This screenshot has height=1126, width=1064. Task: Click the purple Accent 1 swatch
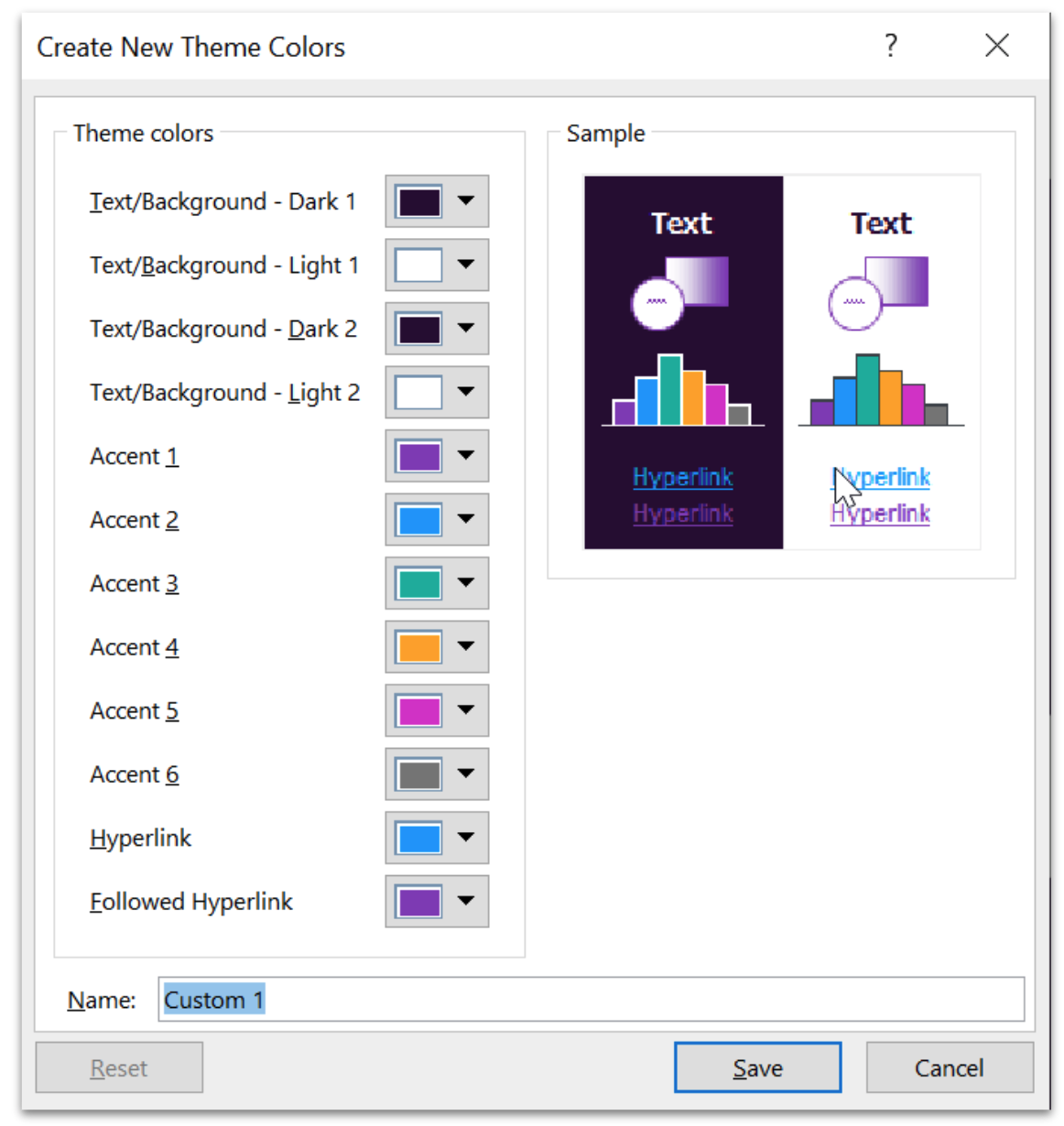click(x=419, y=456)
